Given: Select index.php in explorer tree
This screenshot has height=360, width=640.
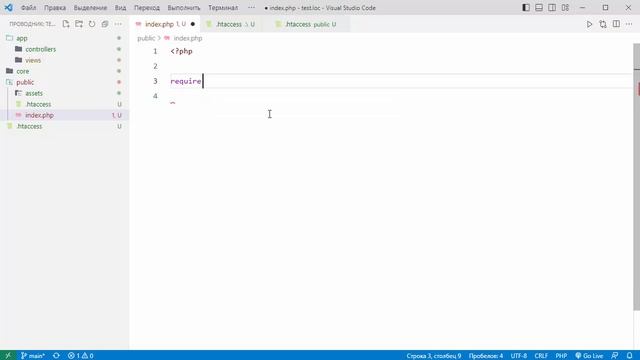Looking at the screenshot, I should (64, 115).
